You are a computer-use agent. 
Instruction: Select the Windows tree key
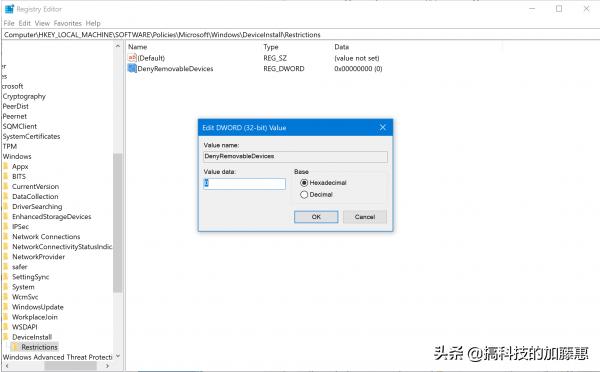pyautogui.click(x=17, y=156)
